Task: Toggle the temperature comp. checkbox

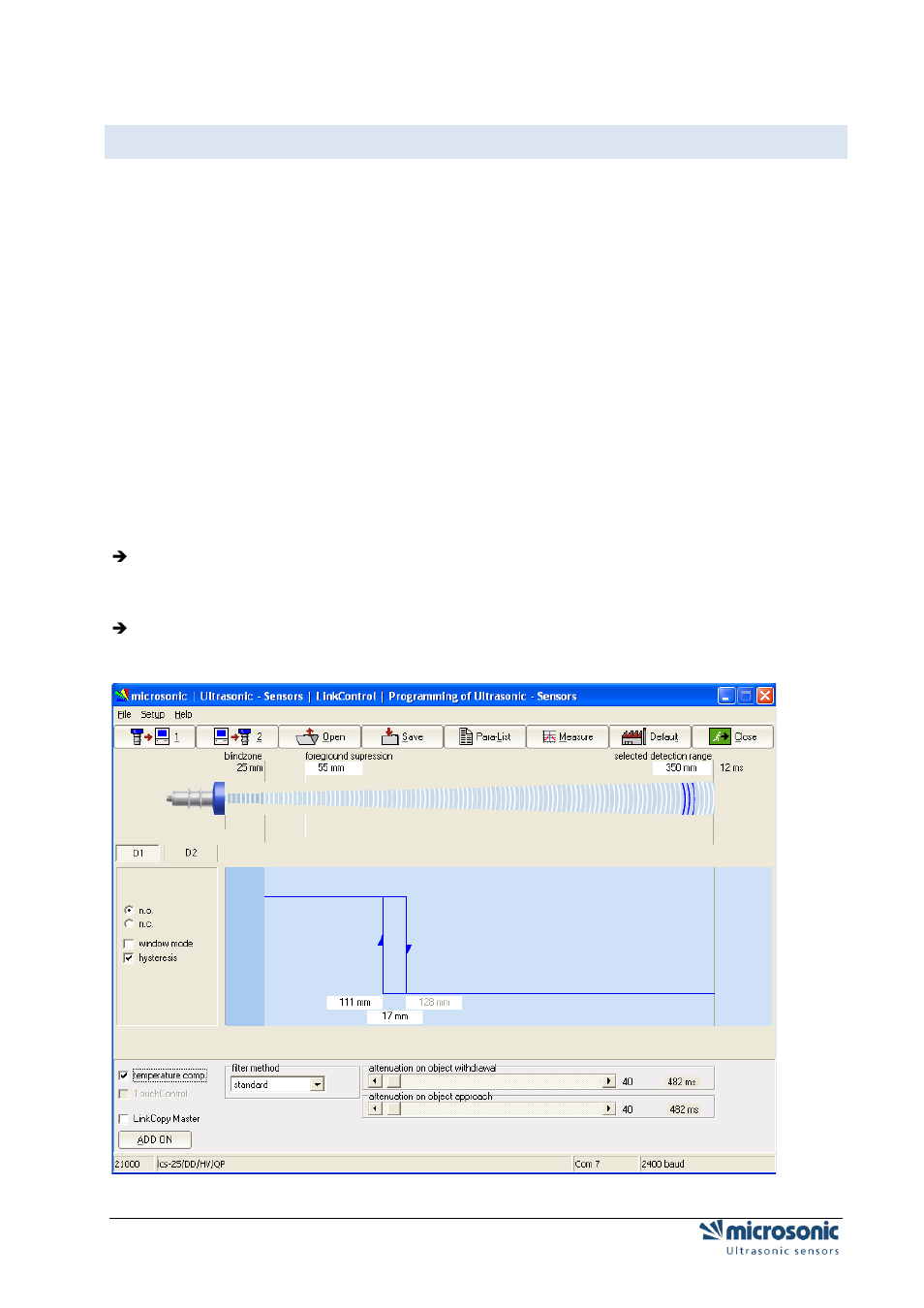Action: (123, 1074)
